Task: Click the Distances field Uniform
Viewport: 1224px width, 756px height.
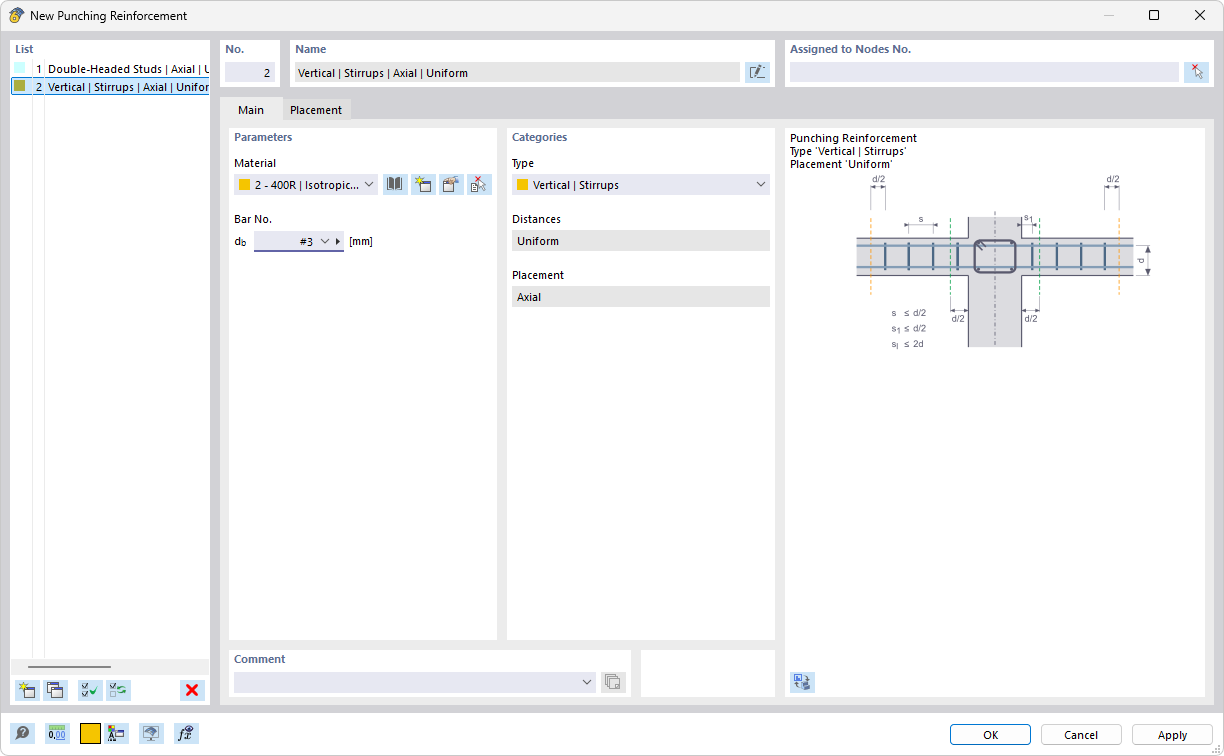Action: point(641,241)
